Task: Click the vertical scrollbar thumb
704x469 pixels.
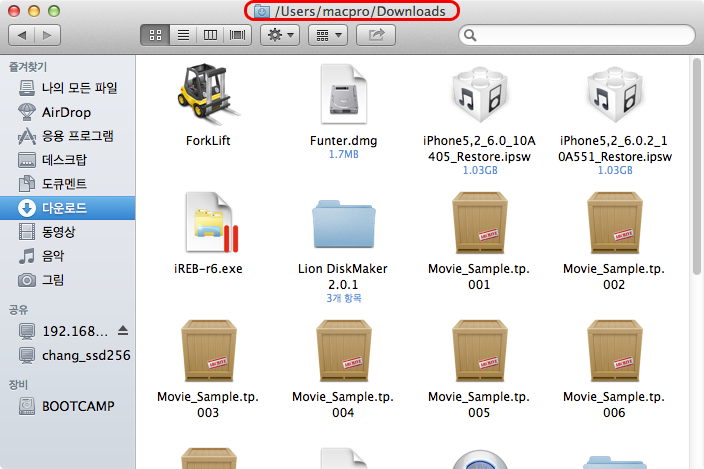Action: point(696,166)
